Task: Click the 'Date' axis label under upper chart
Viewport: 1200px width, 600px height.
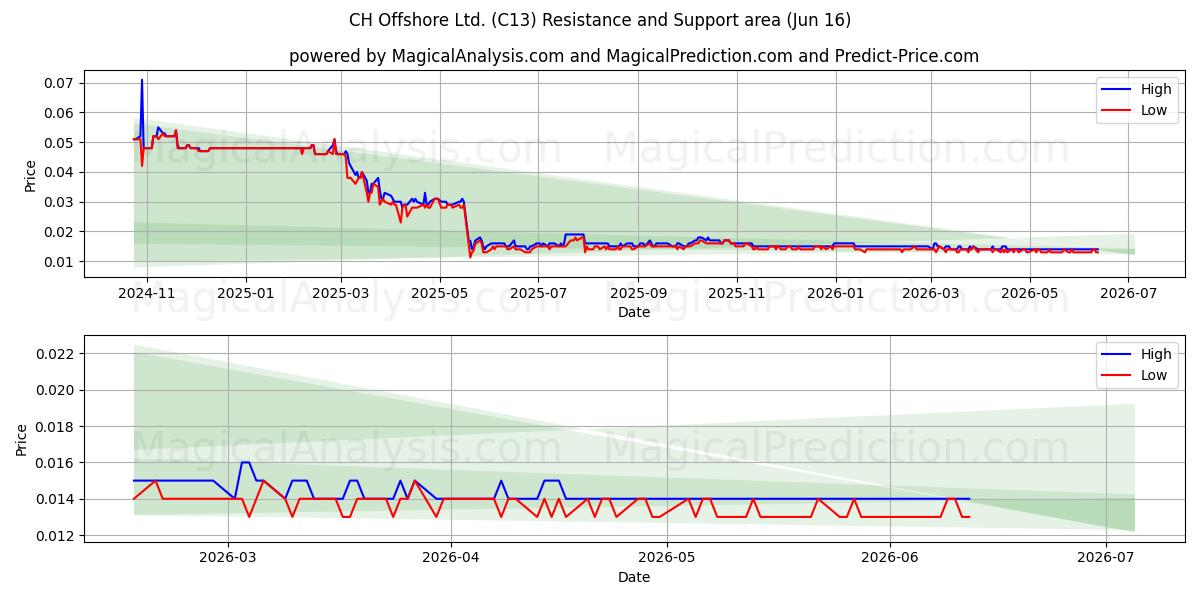Action: click(634, 312)
